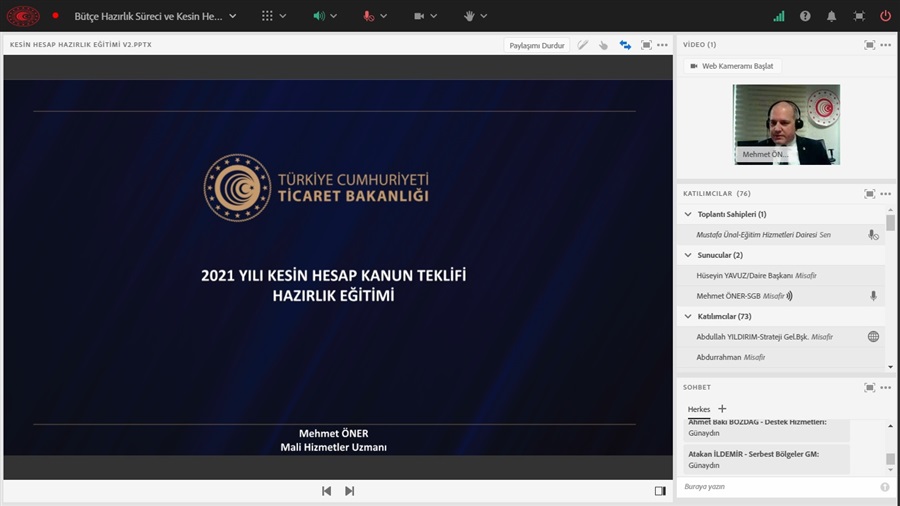
Task: Open Sohbet pod options menu
Action: (886, 388)
